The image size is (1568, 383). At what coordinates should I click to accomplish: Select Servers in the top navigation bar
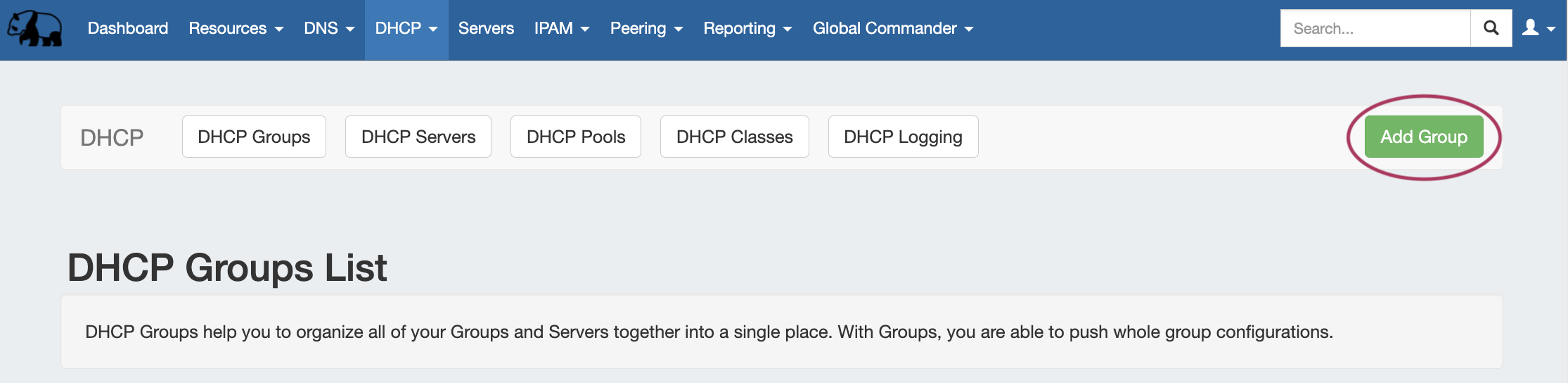pos(486,28)
